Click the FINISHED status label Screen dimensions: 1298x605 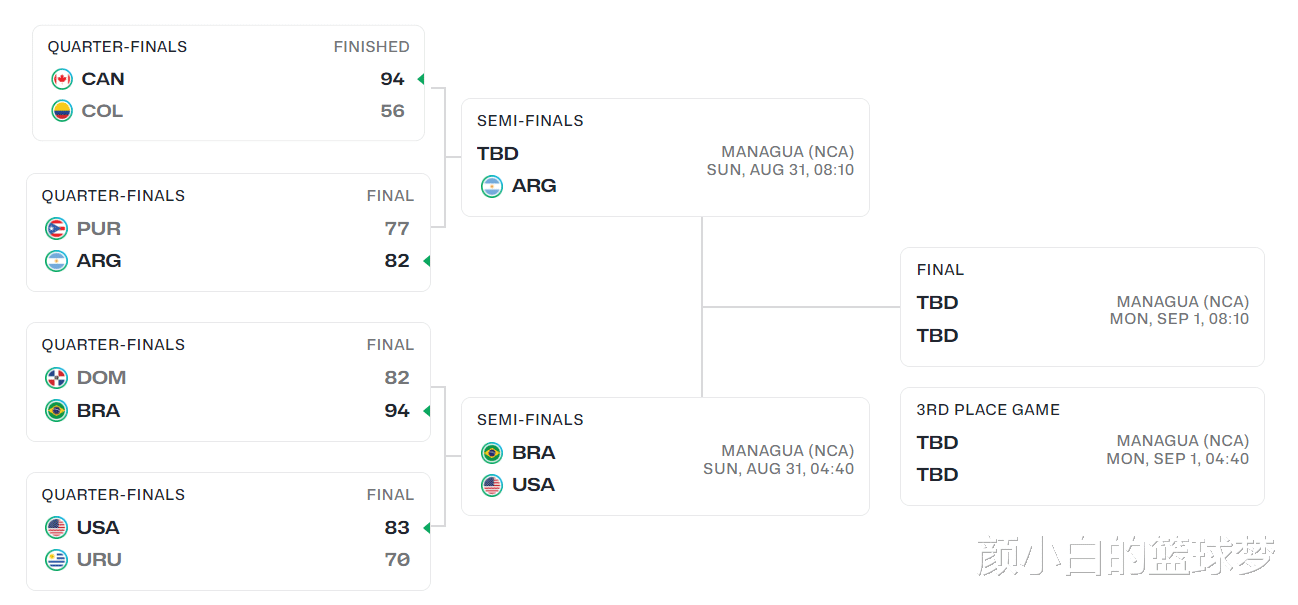point(371,47)
